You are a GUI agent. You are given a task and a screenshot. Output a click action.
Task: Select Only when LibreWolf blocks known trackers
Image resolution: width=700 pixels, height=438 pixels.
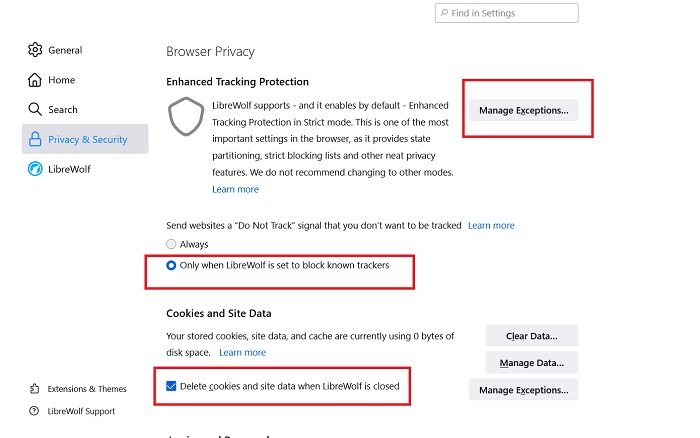172,266
